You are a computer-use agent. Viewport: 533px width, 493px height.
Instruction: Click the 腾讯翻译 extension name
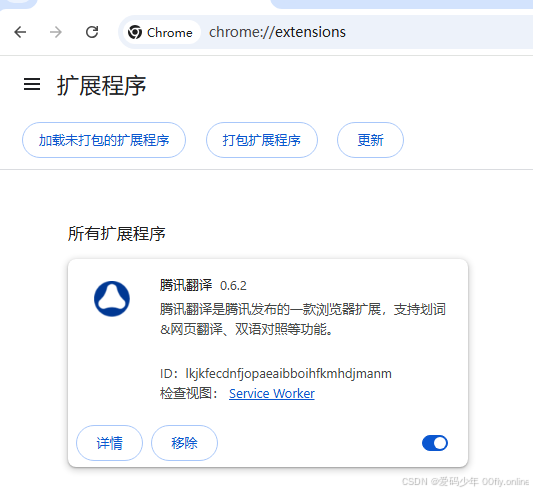[186, 285]
